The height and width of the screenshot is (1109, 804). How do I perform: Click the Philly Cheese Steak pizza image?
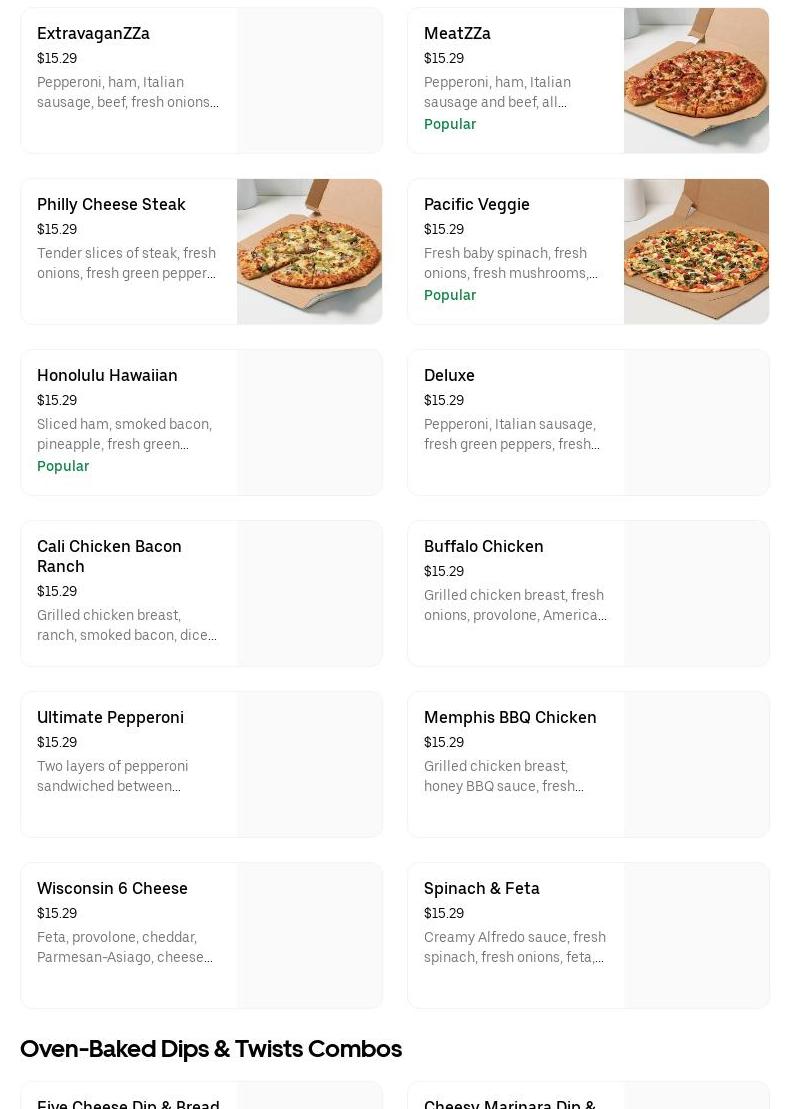click(x=309, y=251)
